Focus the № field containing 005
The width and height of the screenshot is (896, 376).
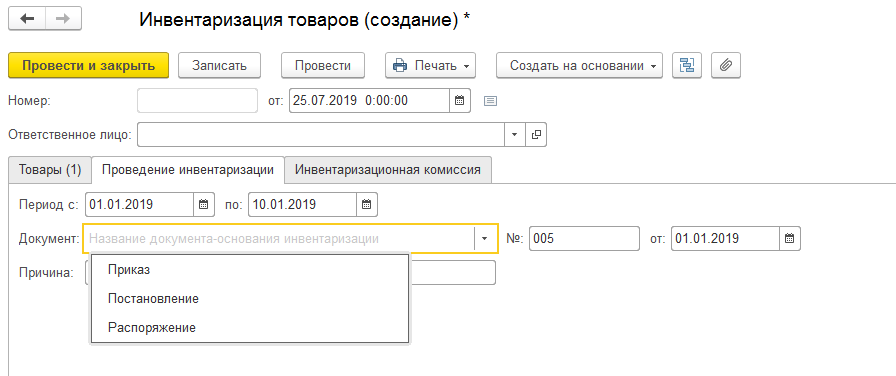click(x=585, y=238)
